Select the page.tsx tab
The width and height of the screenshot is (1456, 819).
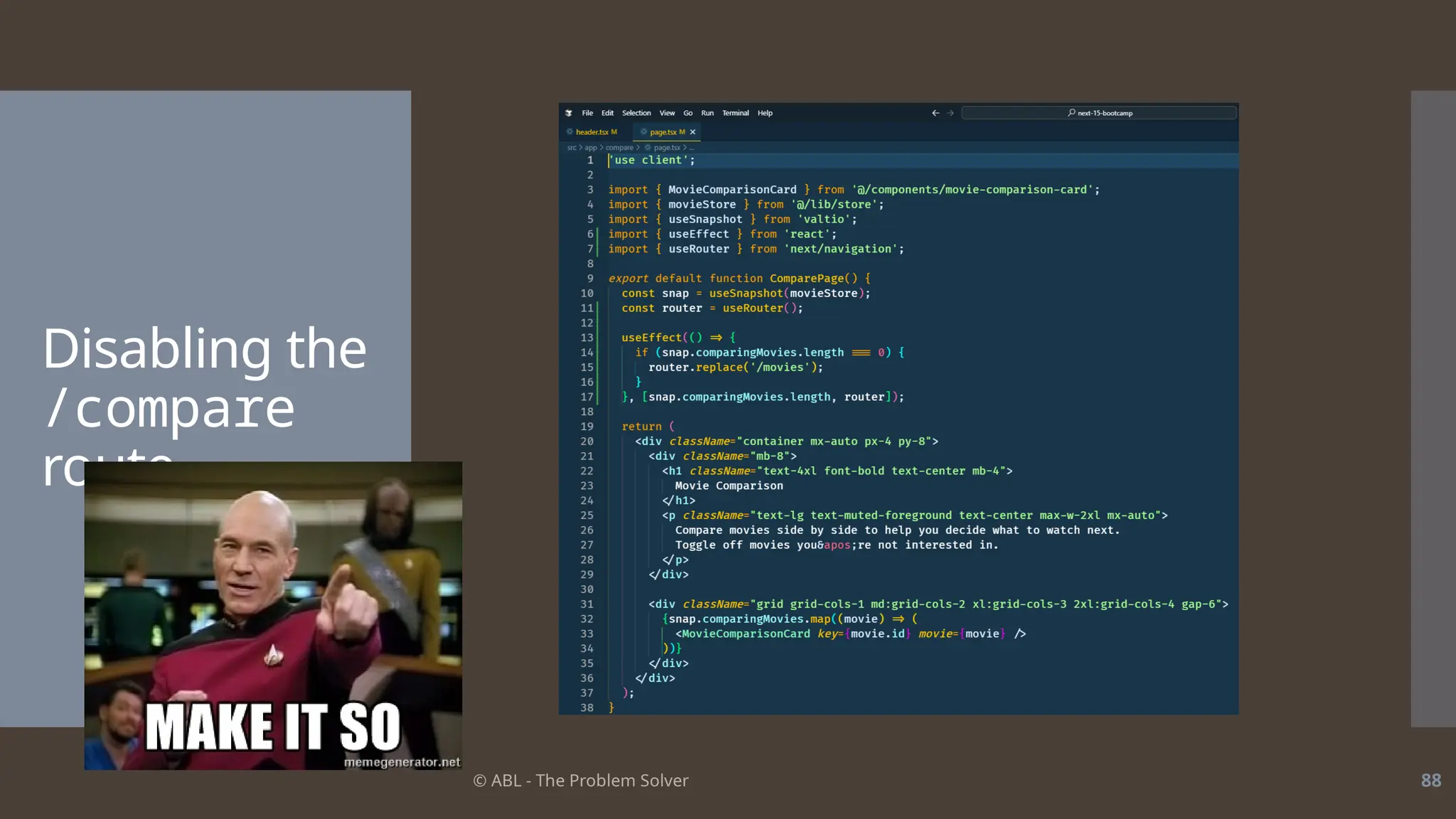coord(663,132)
